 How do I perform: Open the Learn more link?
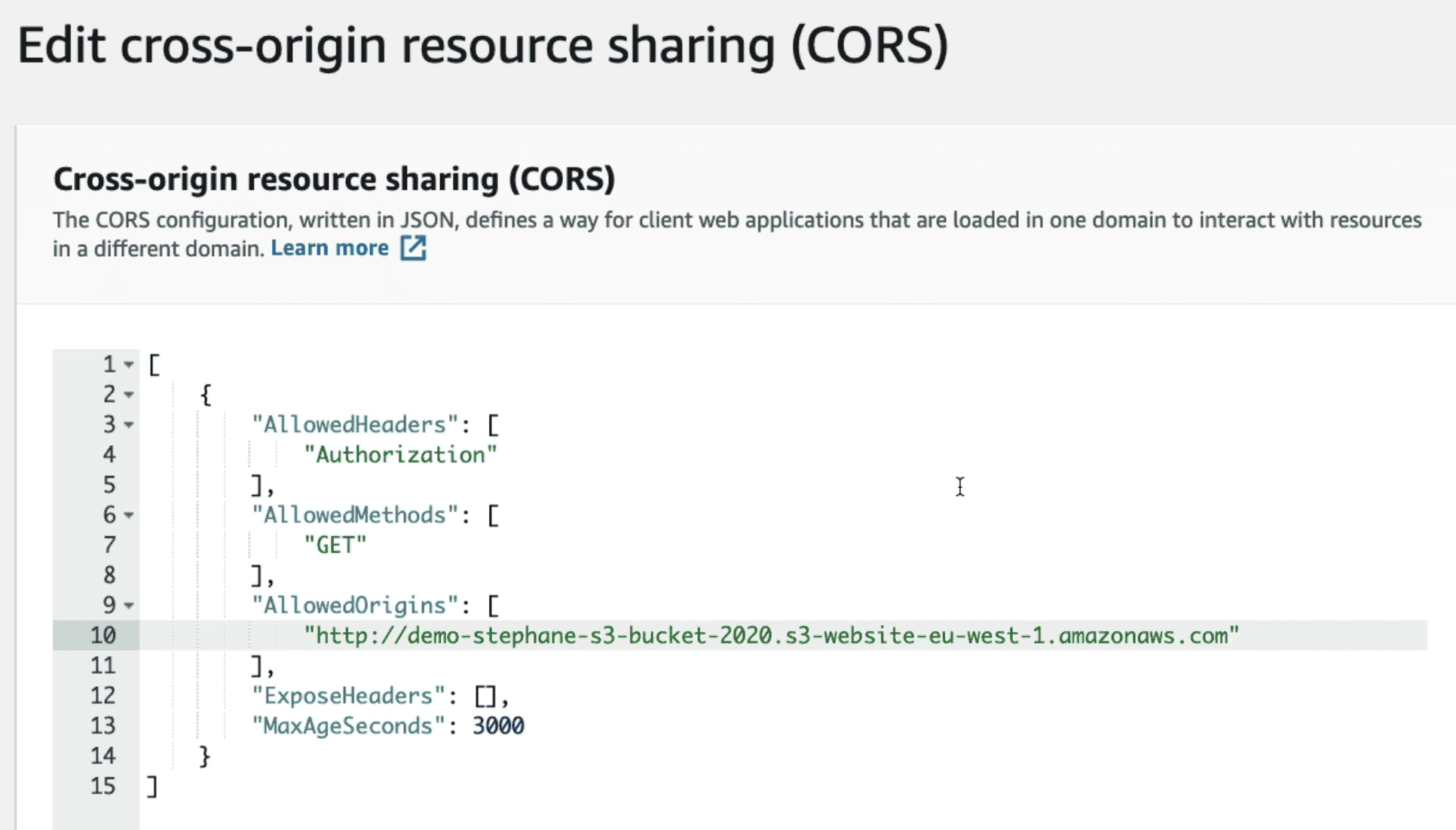coord(329,248)
